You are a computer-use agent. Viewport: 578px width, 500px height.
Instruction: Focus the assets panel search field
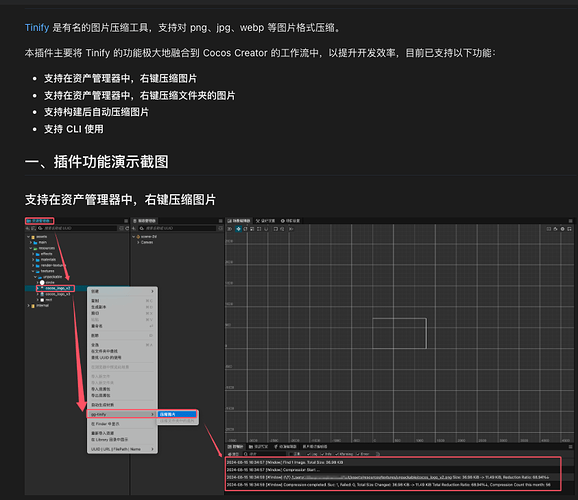tap(77, 229)
